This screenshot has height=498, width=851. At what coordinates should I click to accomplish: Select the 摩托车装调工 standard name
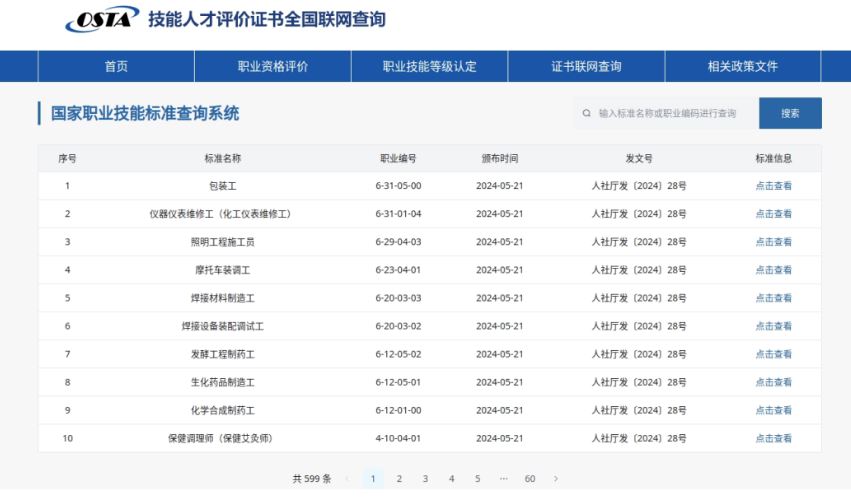pyautogui.click(x=223, y=270)
